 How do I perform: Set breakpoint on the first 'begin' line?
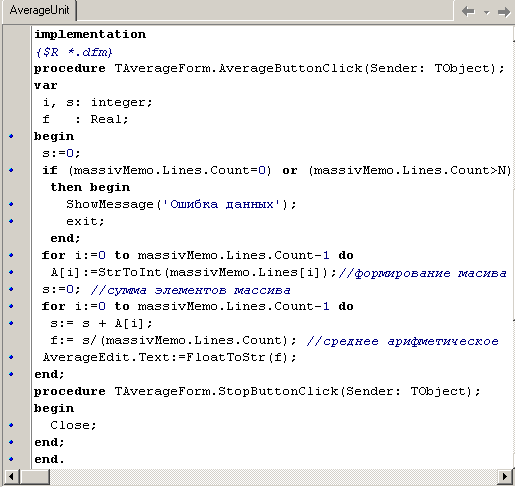[x=11, y=136]
